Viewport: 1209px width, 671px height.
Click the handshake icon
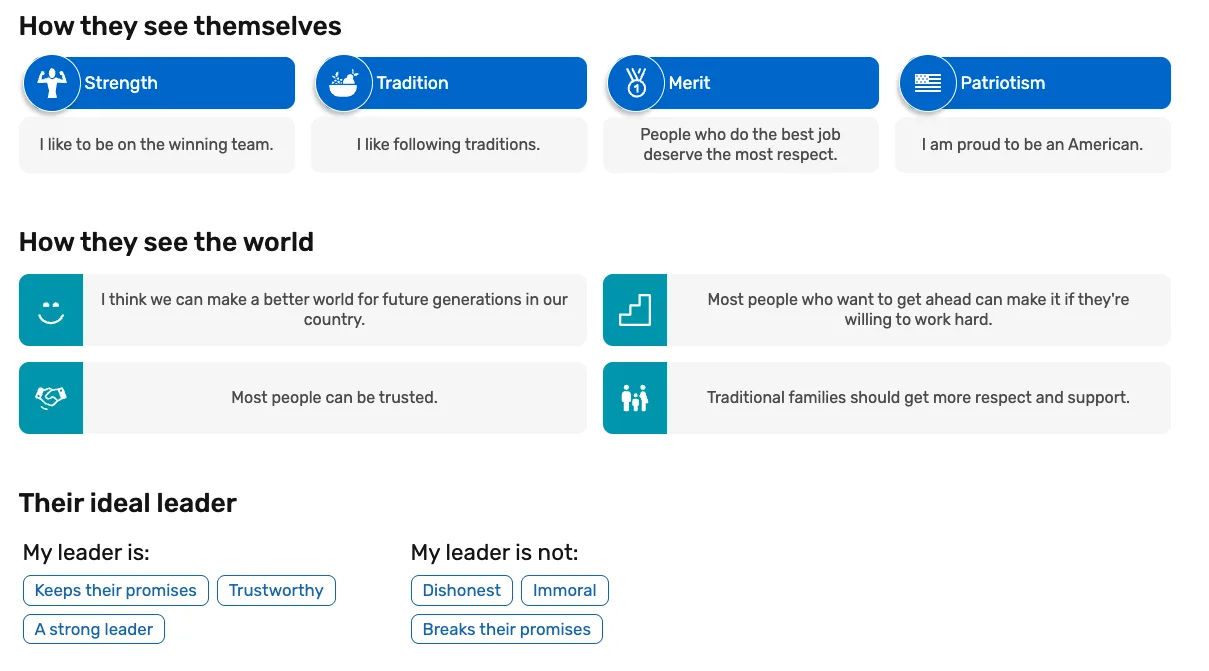click(51, 398)
